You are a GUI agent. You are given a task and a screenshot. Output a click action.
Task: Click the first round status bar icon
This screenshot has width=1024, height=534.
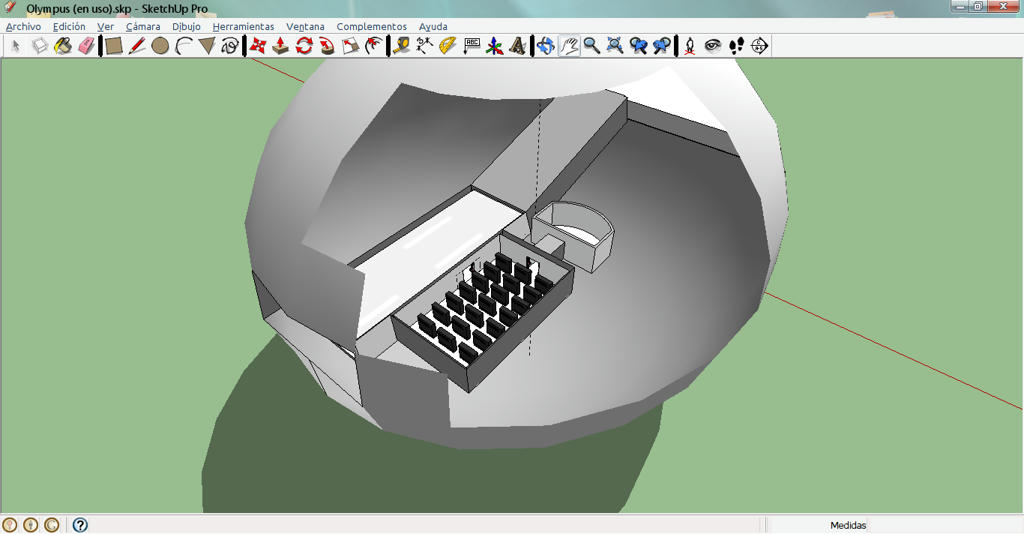point(10,525)
